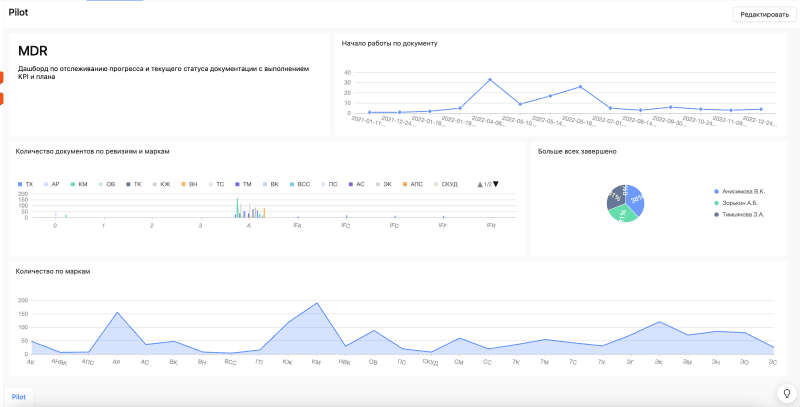Click the MDR dashboard heading
This screenshot has height=407, width=800.
33,50
